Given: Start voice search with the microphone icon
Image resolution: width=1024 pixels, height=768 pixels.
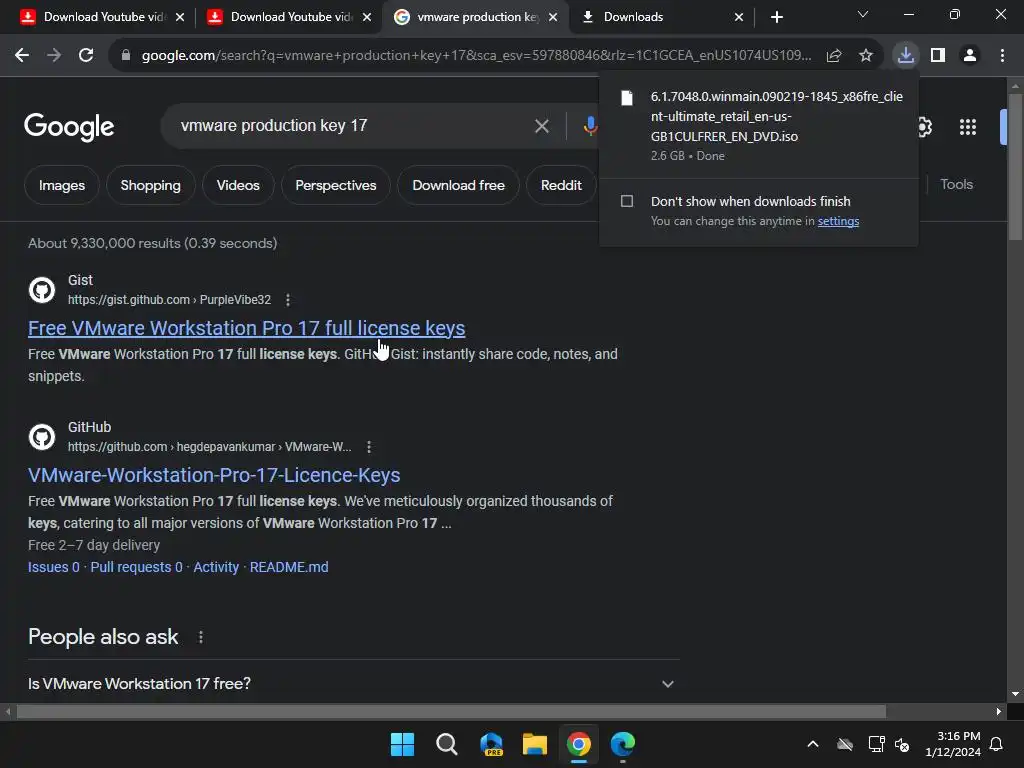Looking at the screenshot, I should pos(590,125).
